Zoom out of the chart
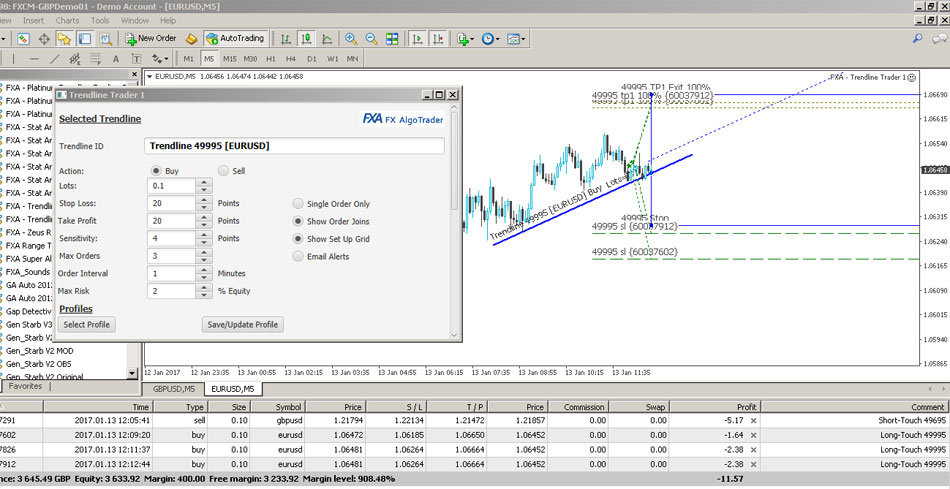This screenshot has width=950, height=489. 371,39
